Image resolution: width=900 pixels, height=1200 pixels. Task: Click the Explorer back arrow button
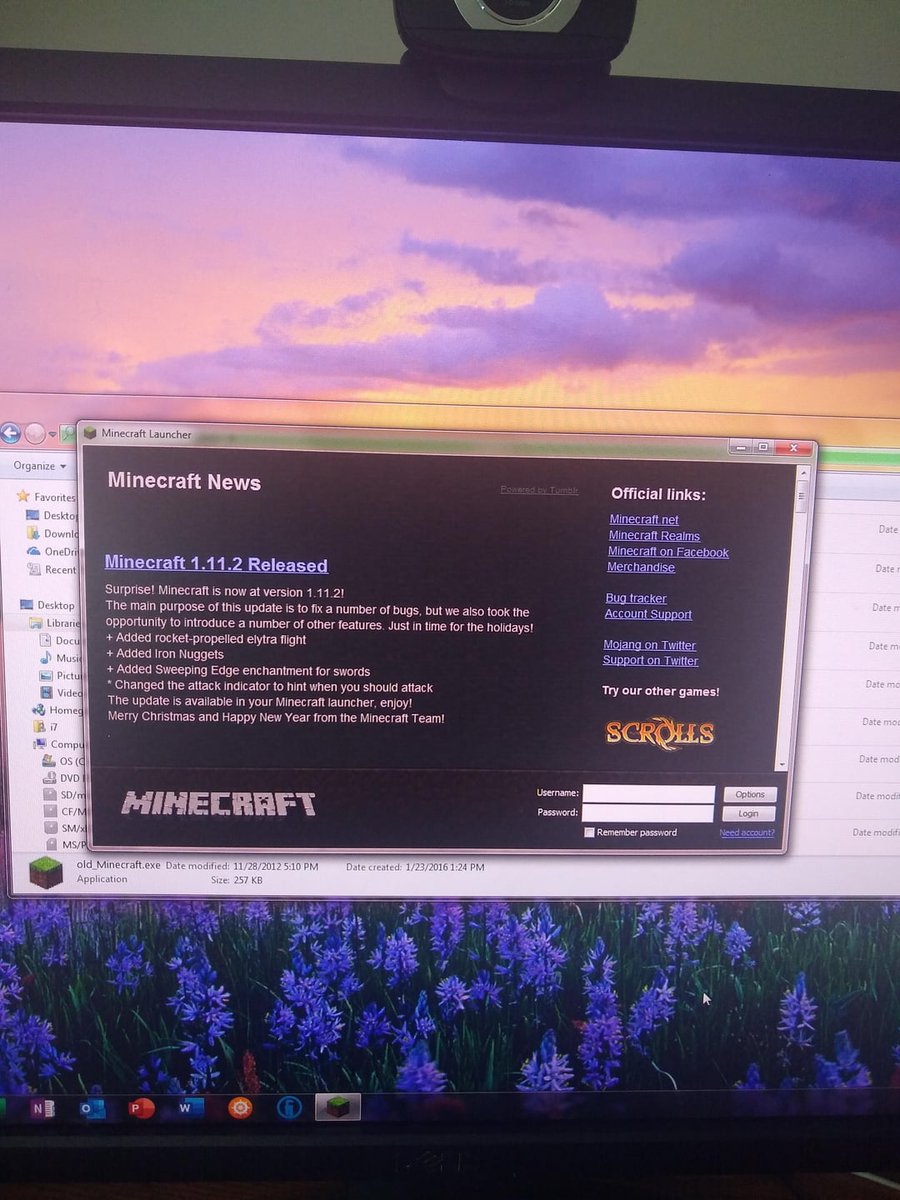click(x=10, y=433)
